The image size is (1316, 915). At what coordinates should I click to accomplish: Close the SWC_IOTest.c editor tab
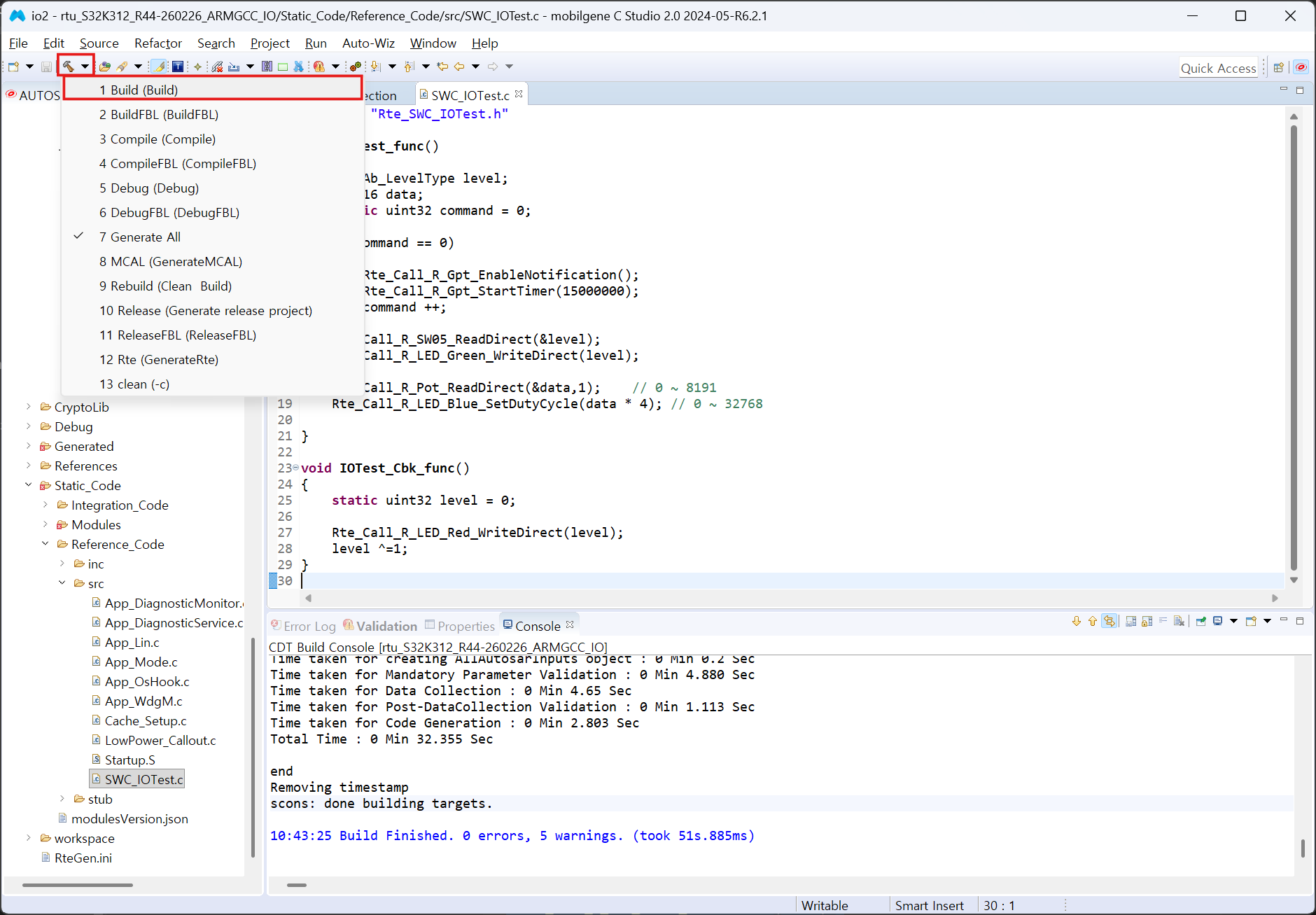click(x=519, y=94)
